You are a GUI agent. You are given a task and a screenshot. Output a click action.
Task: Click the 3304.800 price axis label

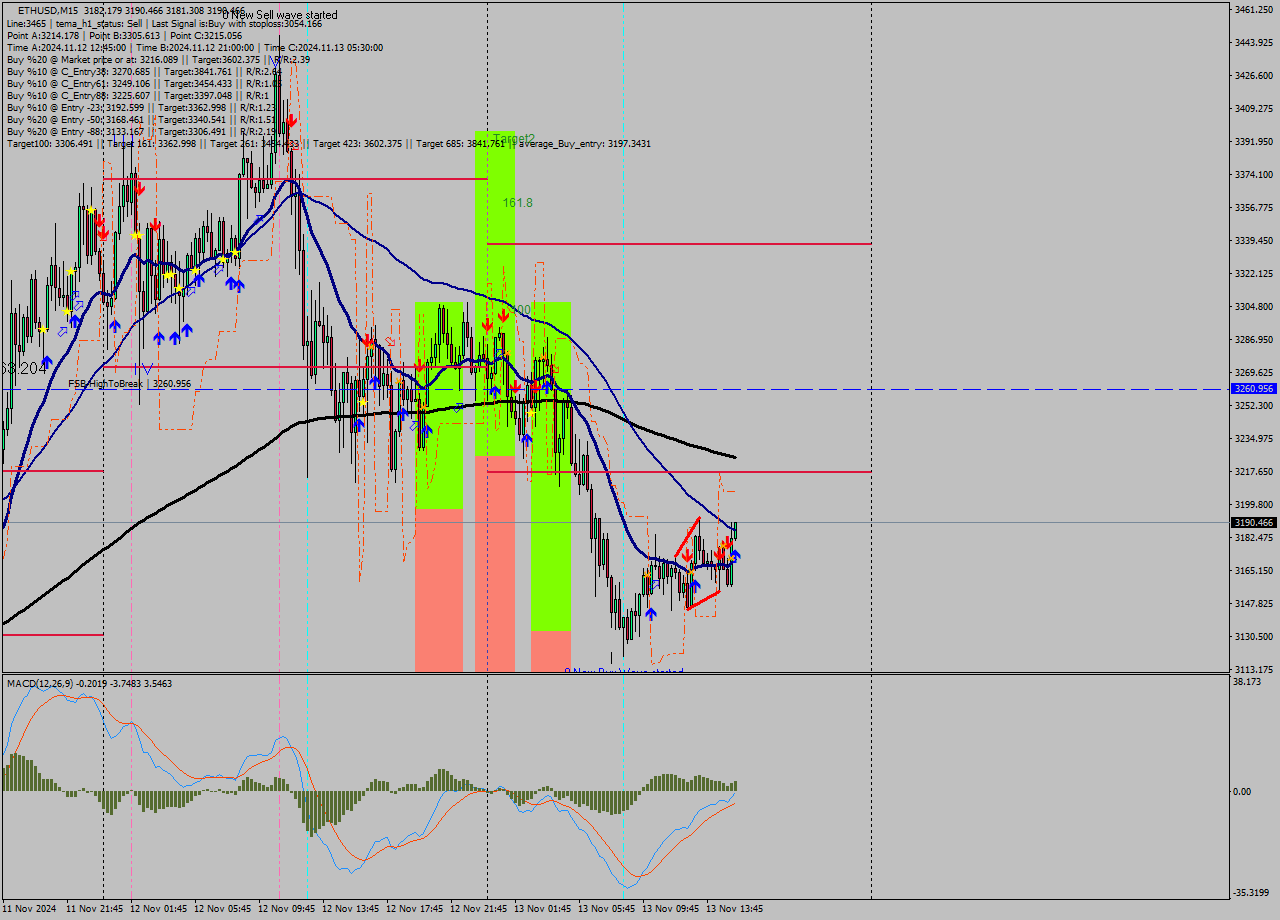pos(1253,306)
